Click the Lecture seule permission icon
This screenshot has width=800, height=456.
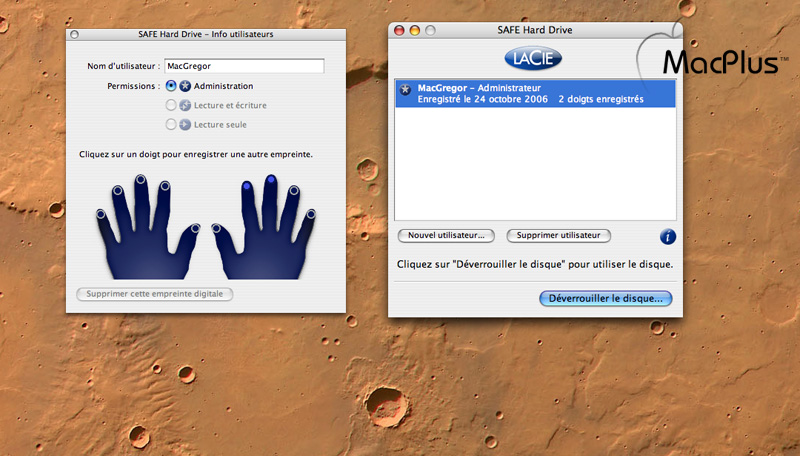click(x=185, y=124)
